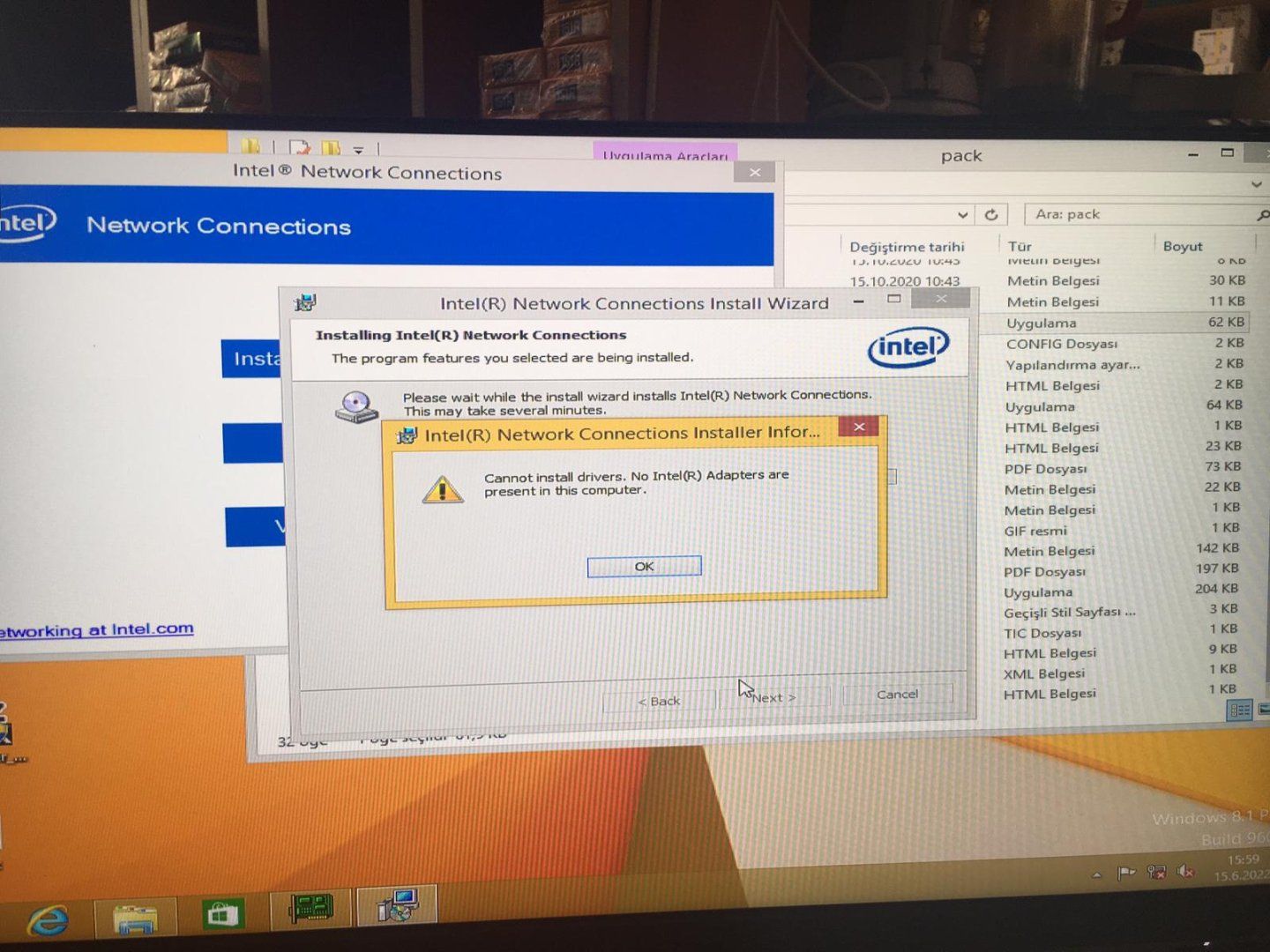This screenshot has height=952, width=1270.
Task: Open the Uygulama Araçları ribbon tab
Action: [x=665, y=153]
